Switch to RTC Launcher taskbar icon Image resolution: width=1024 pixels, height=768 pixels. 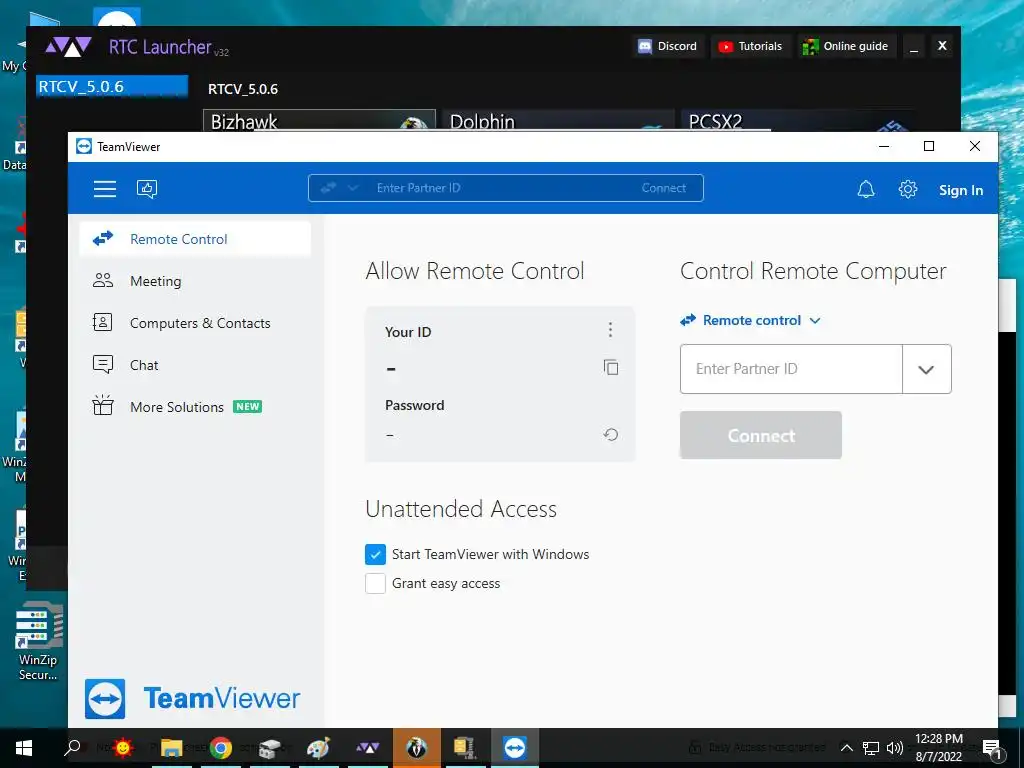click(x=368, y=748)
